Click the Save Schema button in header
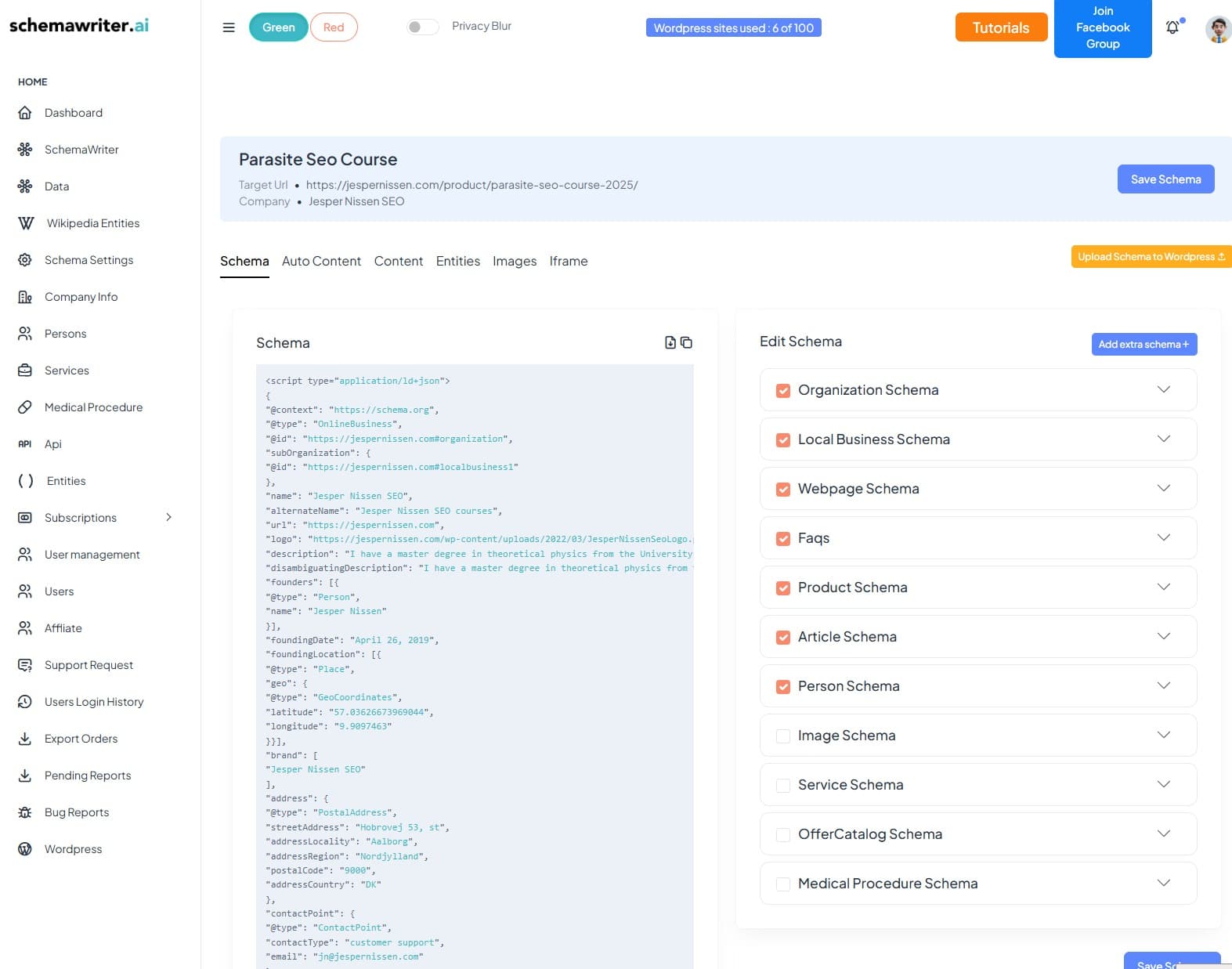1232x969 pixels. (1165, 179)
